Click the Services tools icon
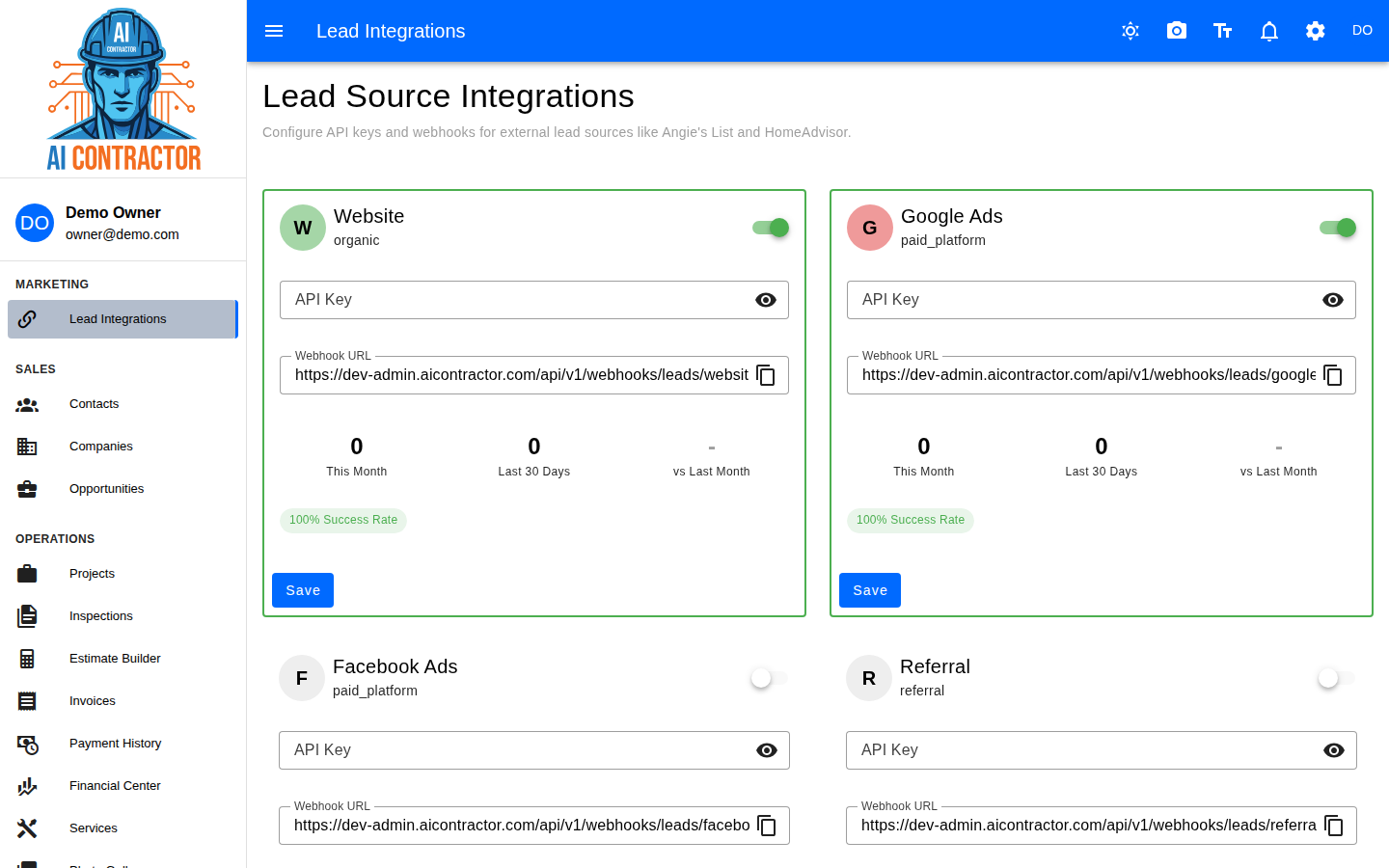 tap(27, 828)
